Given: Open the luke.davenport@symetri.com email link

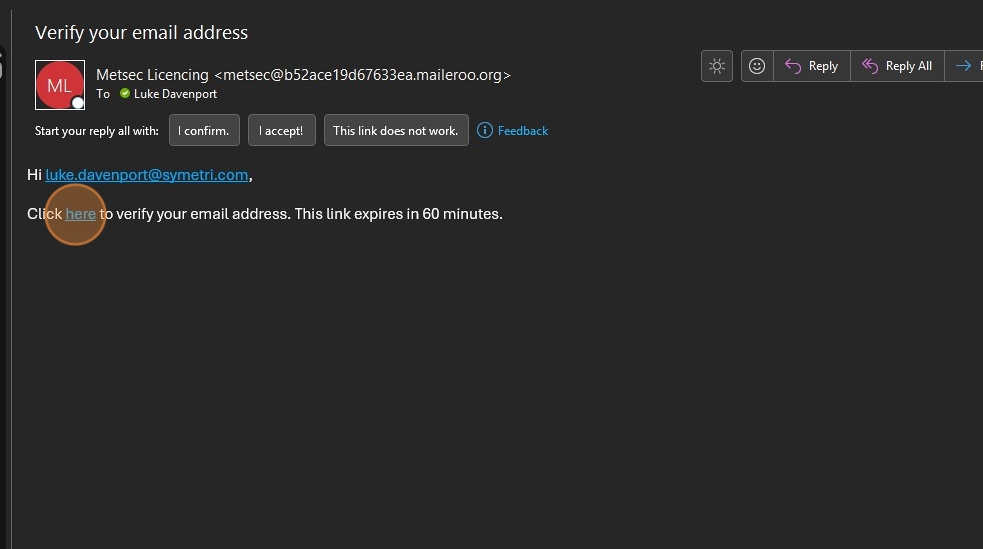Looking at the screenshot, I should tap(147, 175).
